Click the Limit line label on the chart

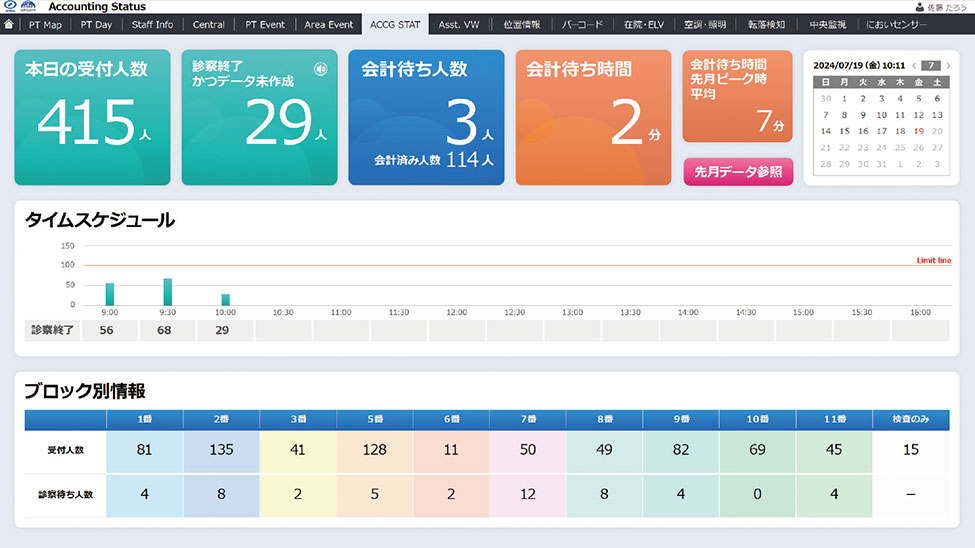(x=933, y=261)
